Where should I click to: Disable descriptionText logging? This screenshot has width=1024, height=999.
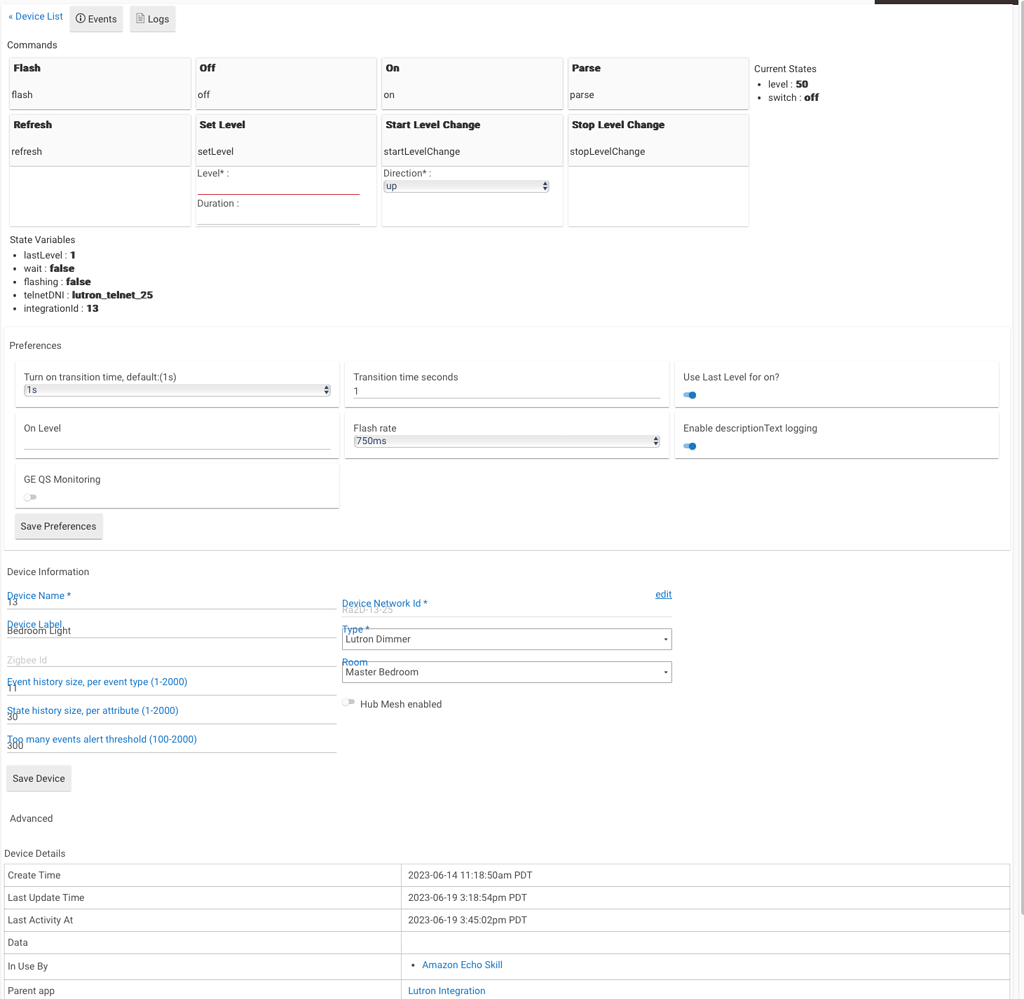(x=690, y=446)
